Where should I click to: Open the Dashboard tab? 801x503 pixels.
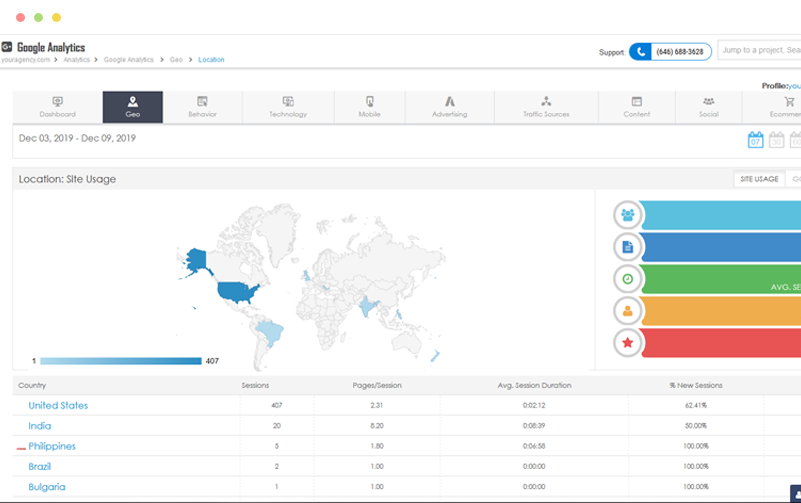57,107
